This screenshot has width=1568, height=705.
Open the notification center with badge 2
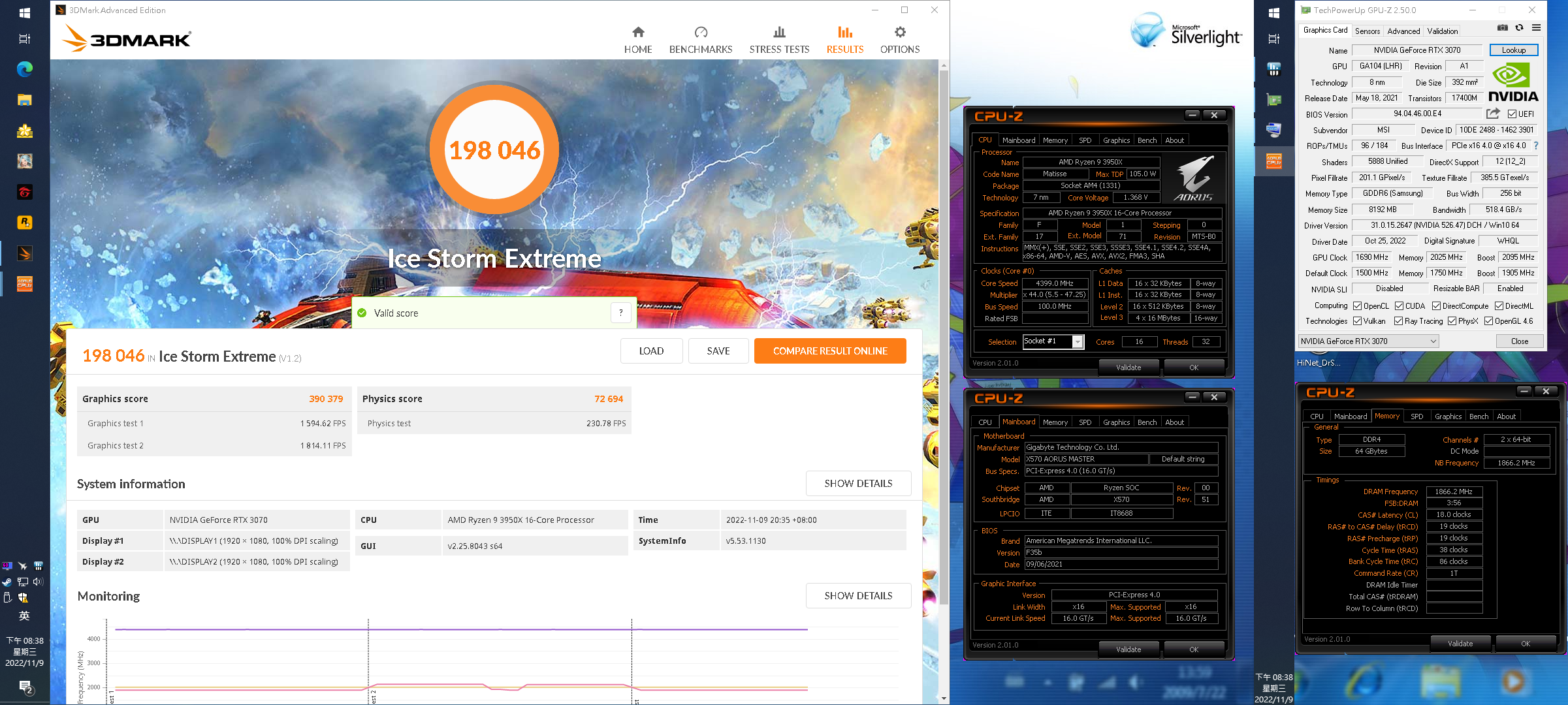click(25, 687)
